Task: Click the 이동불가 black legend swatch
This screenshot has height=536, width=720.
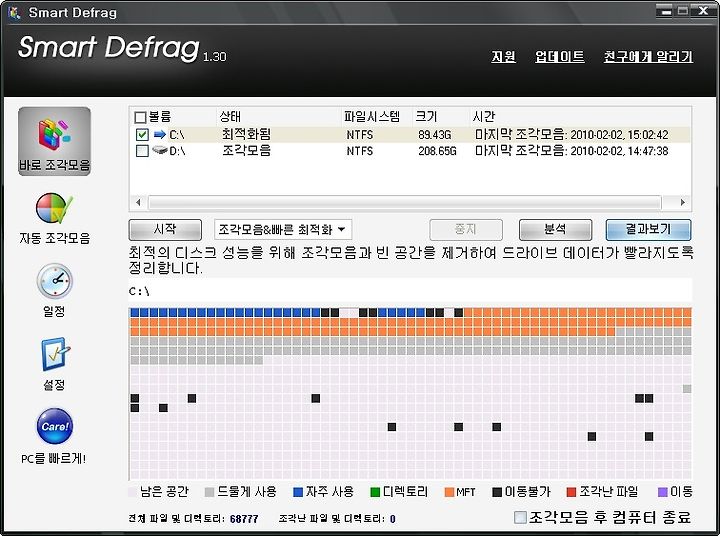Action: coord(497,492)
